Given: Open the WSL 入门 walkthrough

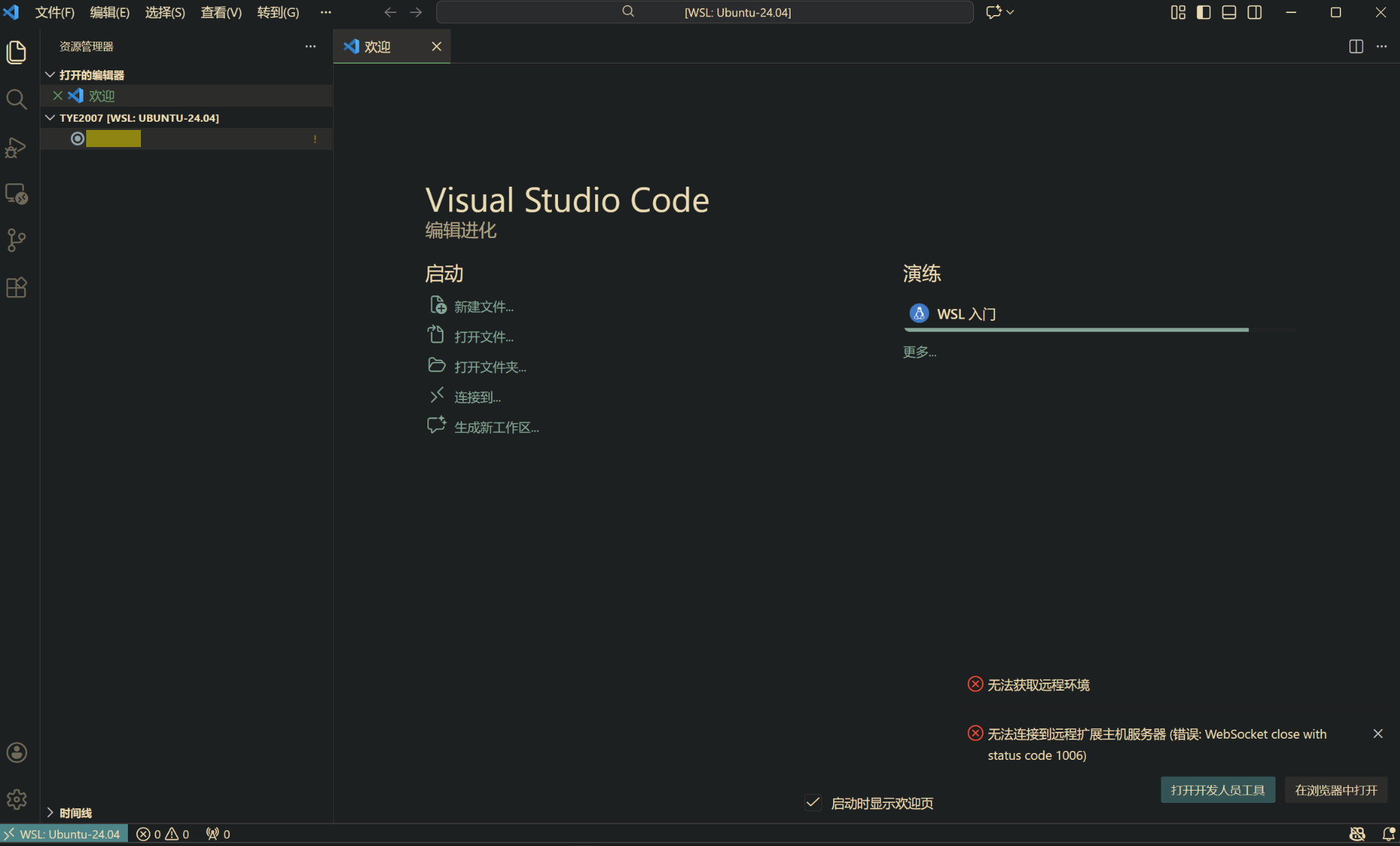Looking at the screenshot, I should [1099, 314].
